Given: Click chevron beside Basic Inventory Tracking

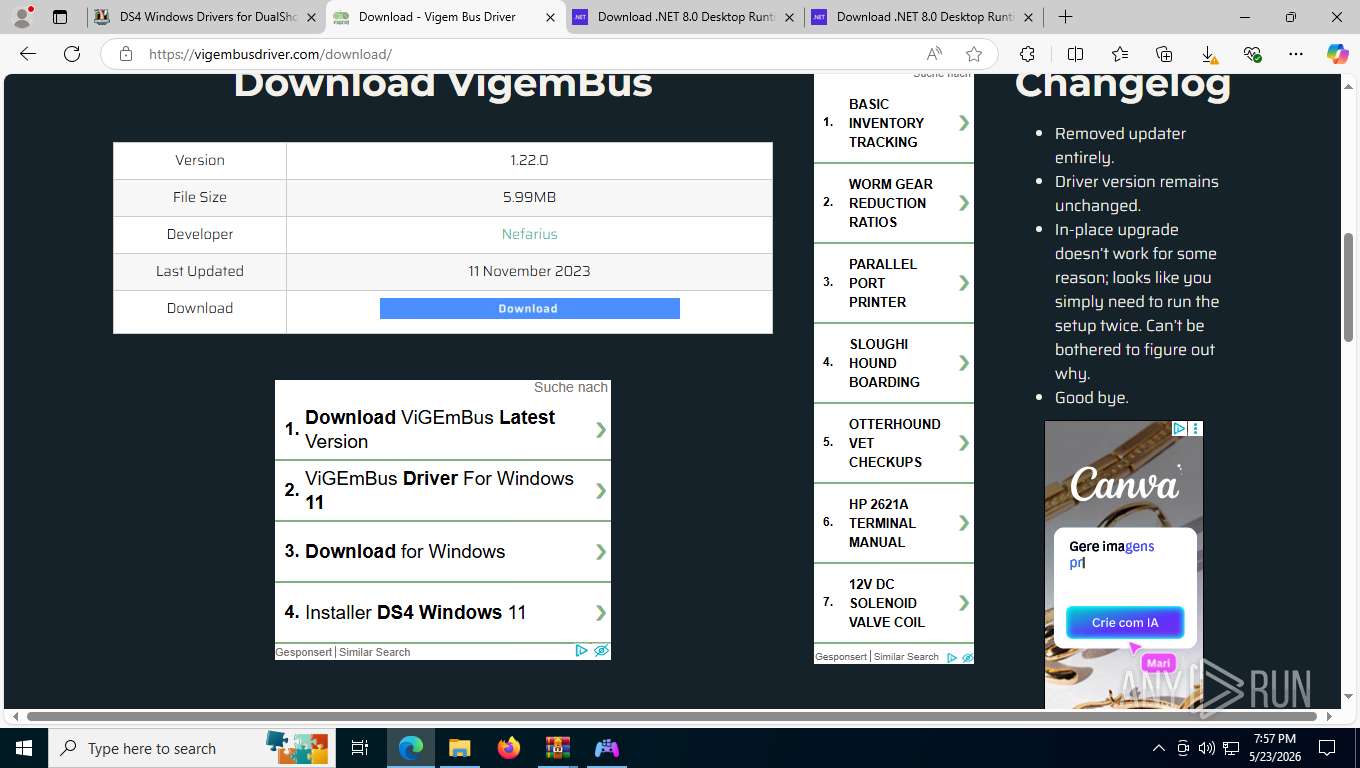Looking at the screenshot, I should click(x=963, y=123).
